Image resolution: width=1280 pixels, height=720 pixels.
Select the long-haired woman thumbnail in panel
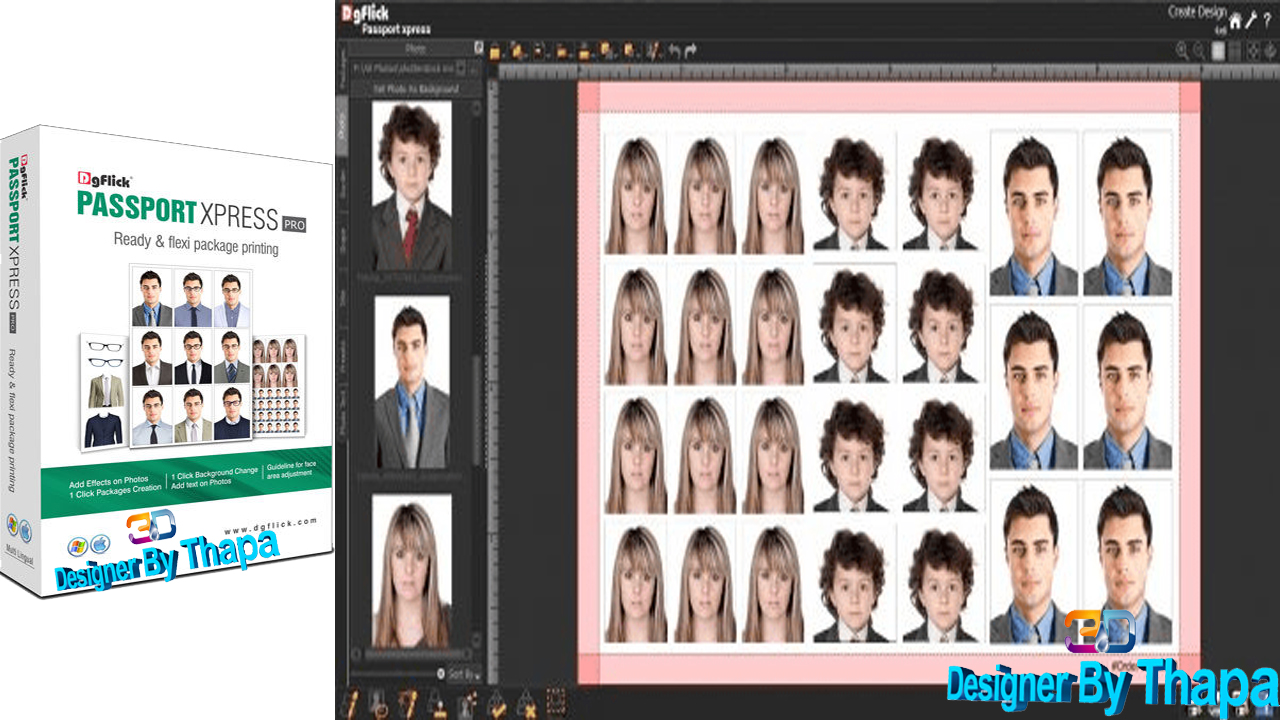[x=411, y=570]
